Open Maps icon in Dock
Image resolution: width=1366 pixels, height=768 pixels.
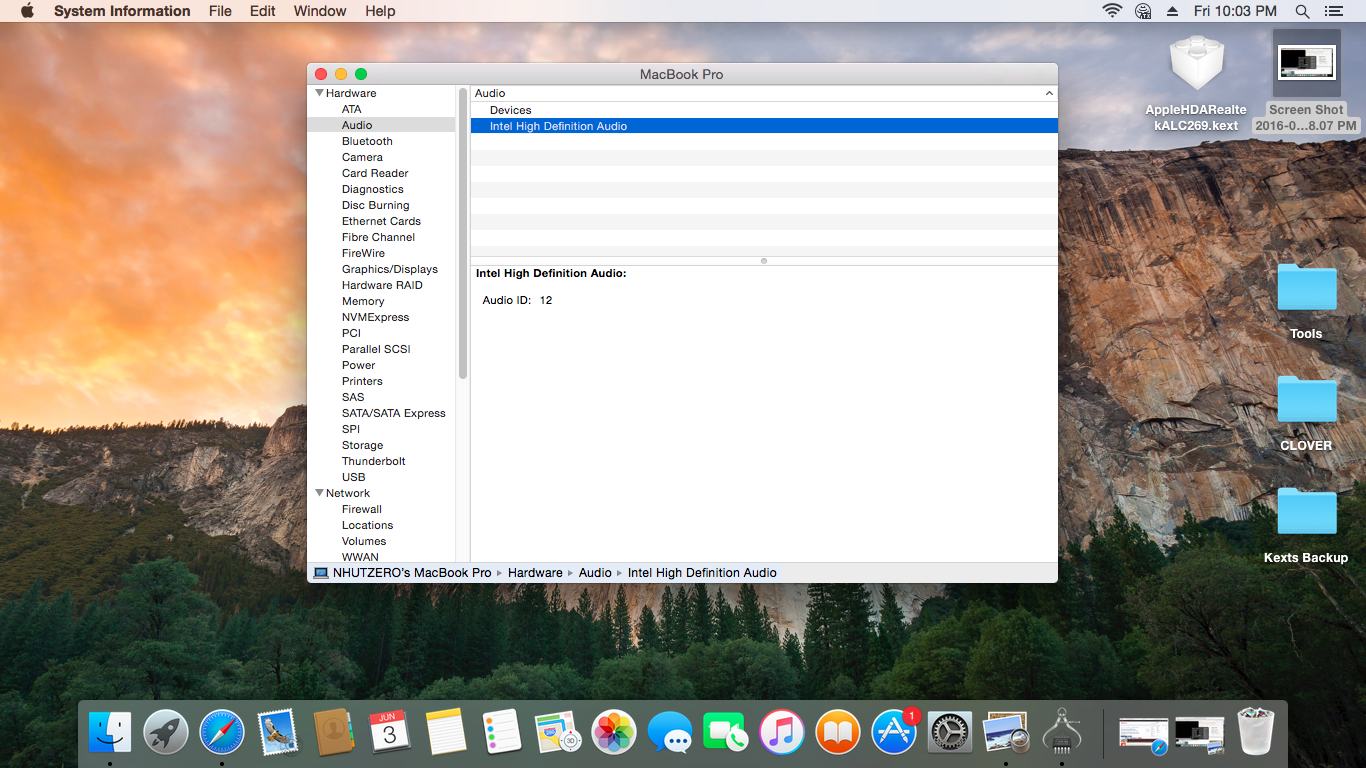coord(558,732)
